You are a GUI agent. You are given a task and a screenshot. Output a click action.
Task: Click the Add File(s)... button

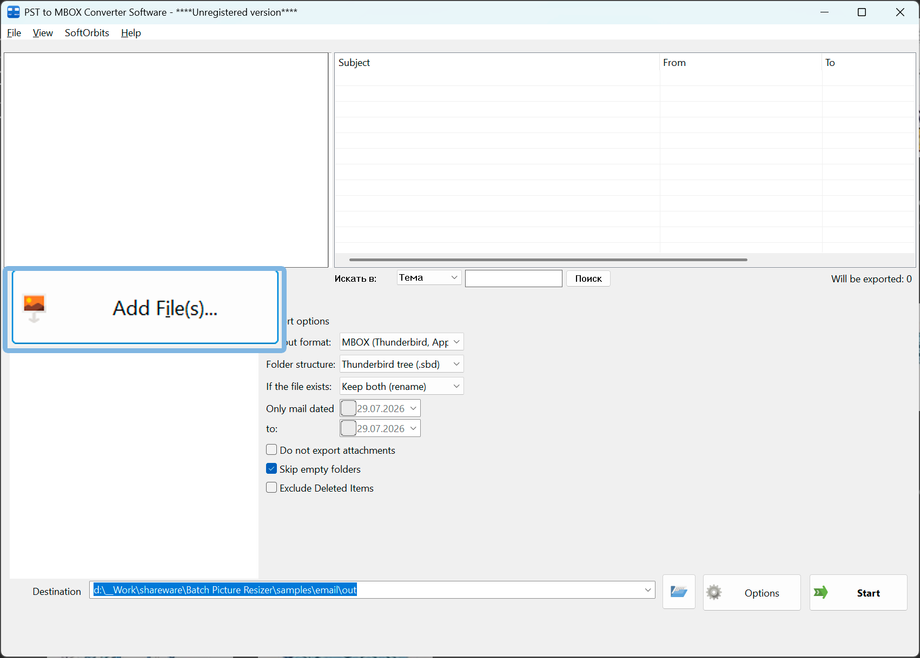(x=145, y=308)
